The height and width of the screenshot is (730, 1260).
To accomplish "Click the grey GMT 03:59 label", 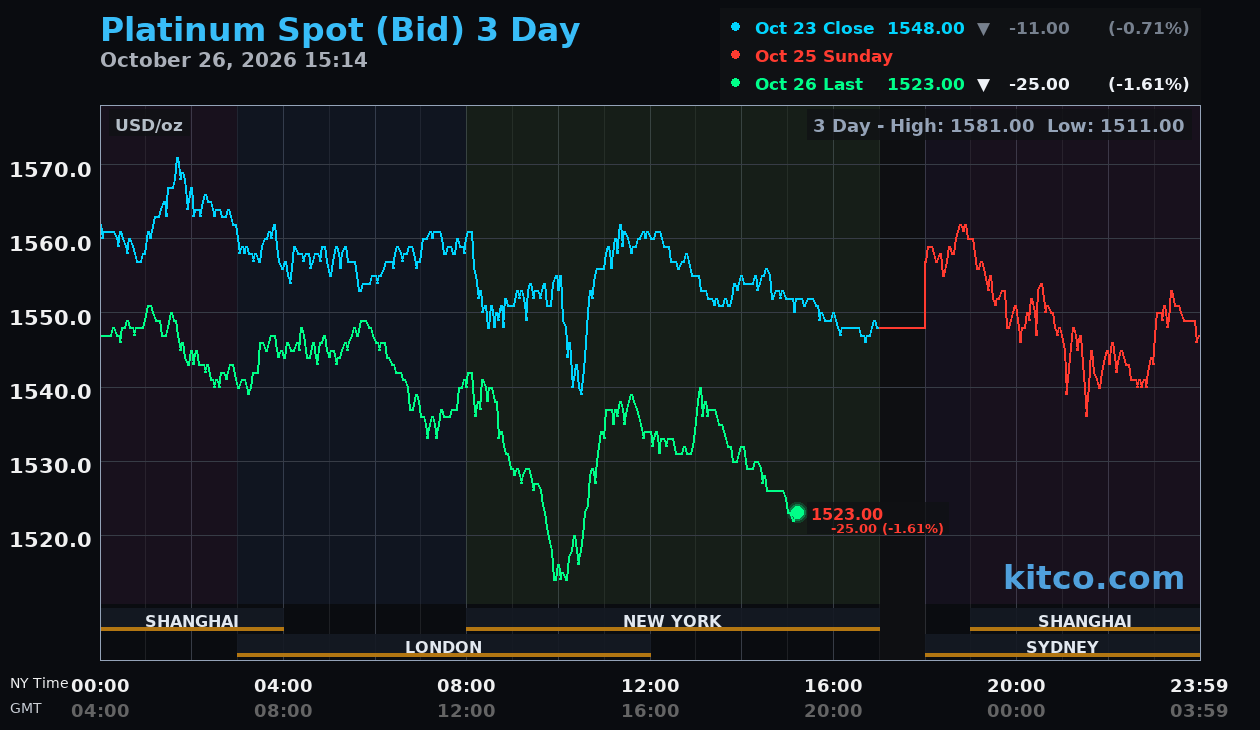I will coord(1199,711).
